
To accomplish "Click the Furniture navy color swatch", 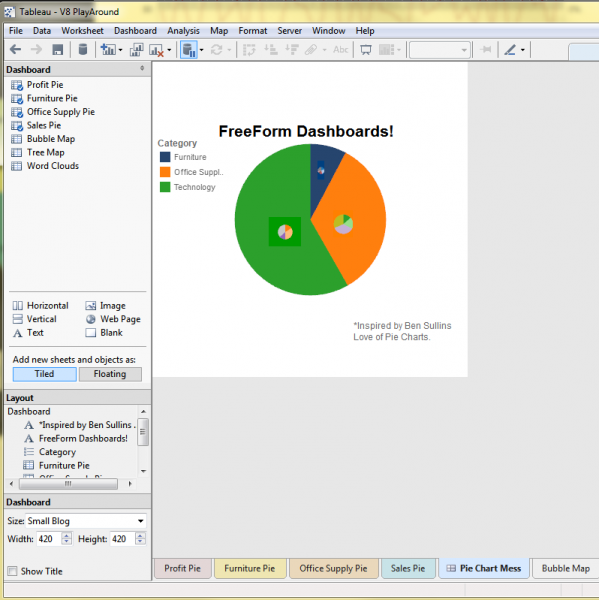I will [x=165, y=157].
